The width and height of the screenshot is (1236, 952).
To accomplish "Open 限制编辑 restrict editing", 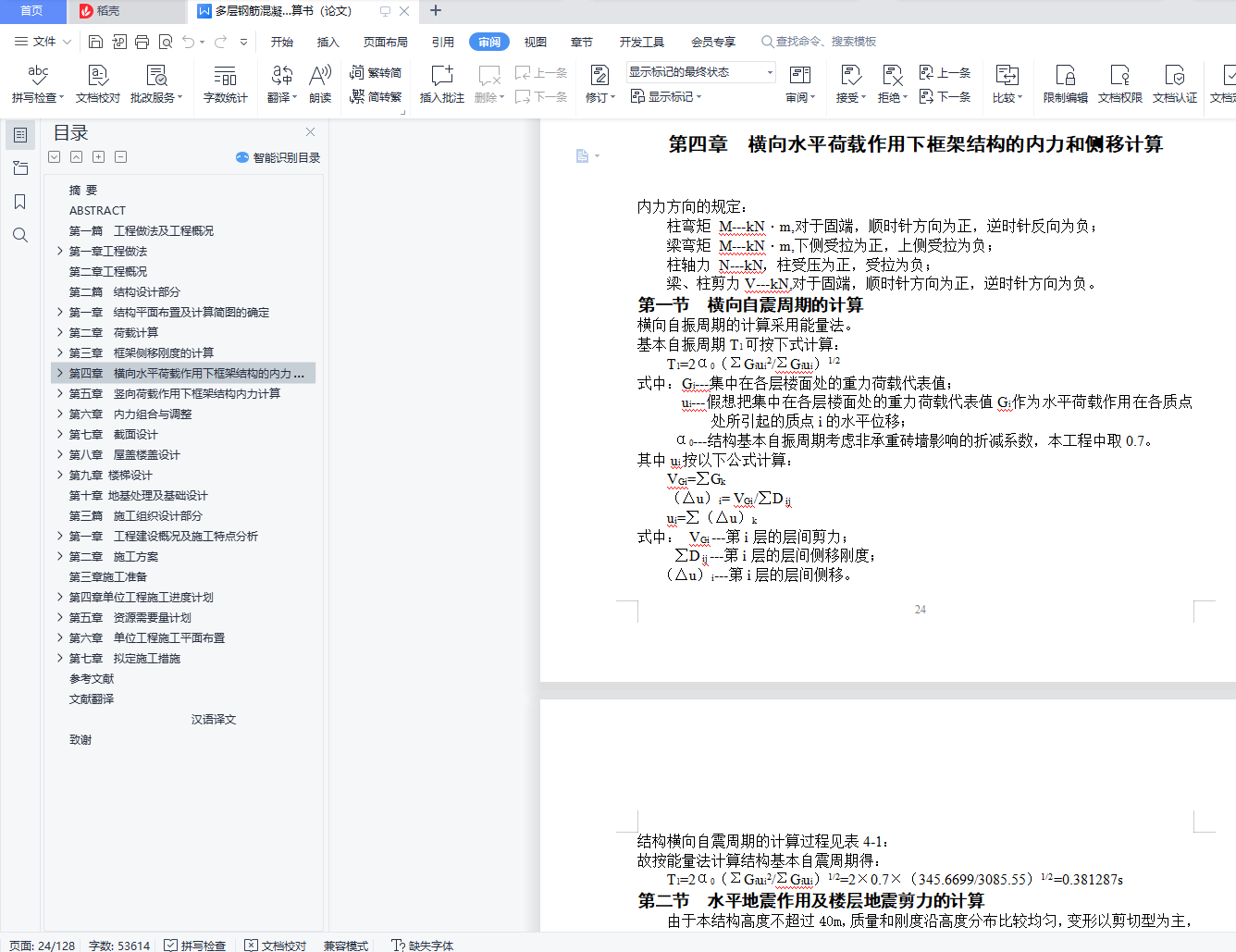I will tap(1066, 83).
